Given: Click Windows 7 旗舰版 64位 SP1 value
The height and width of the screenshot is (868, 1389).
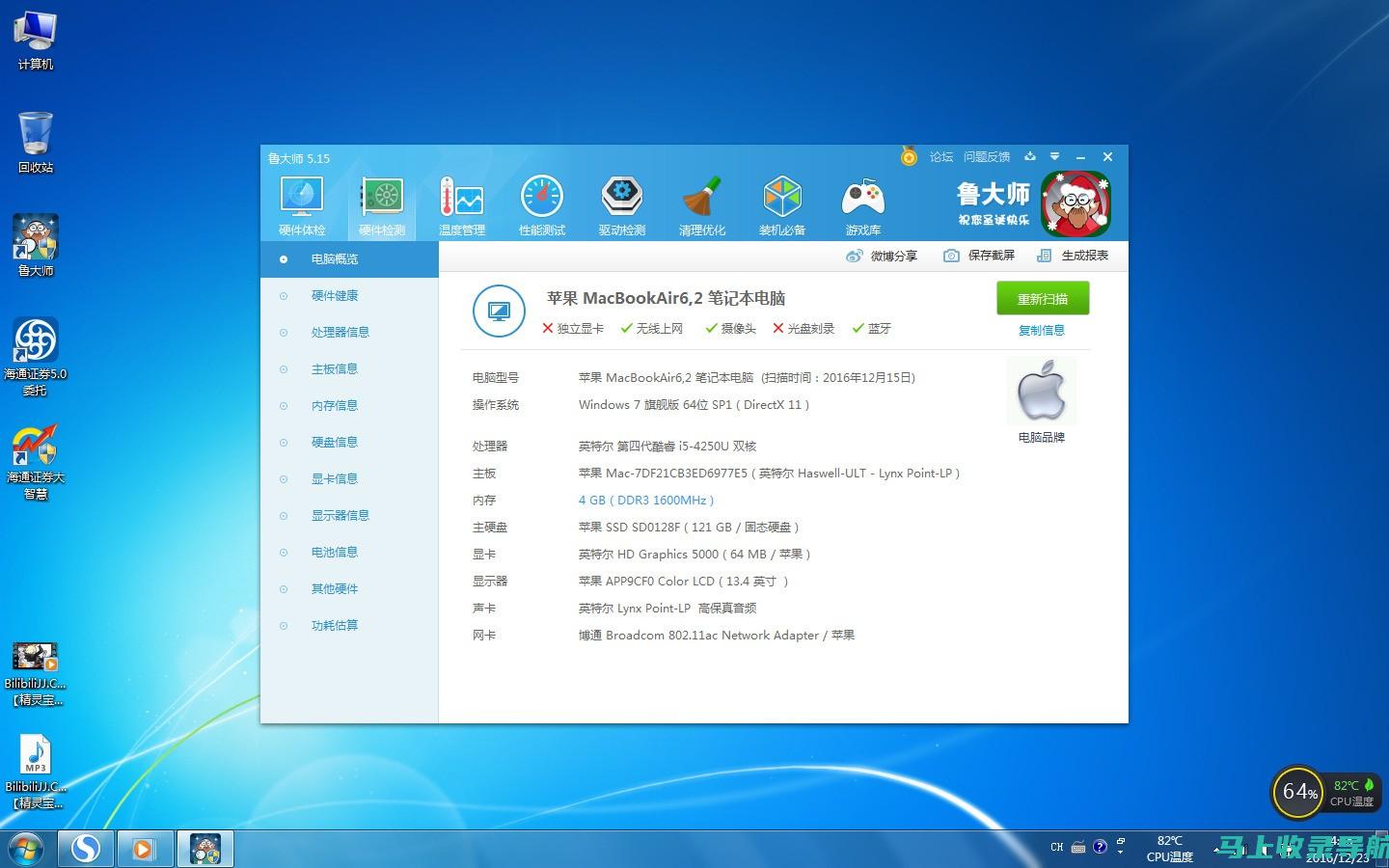Looking at the screenshot, I should click(694, 404).
